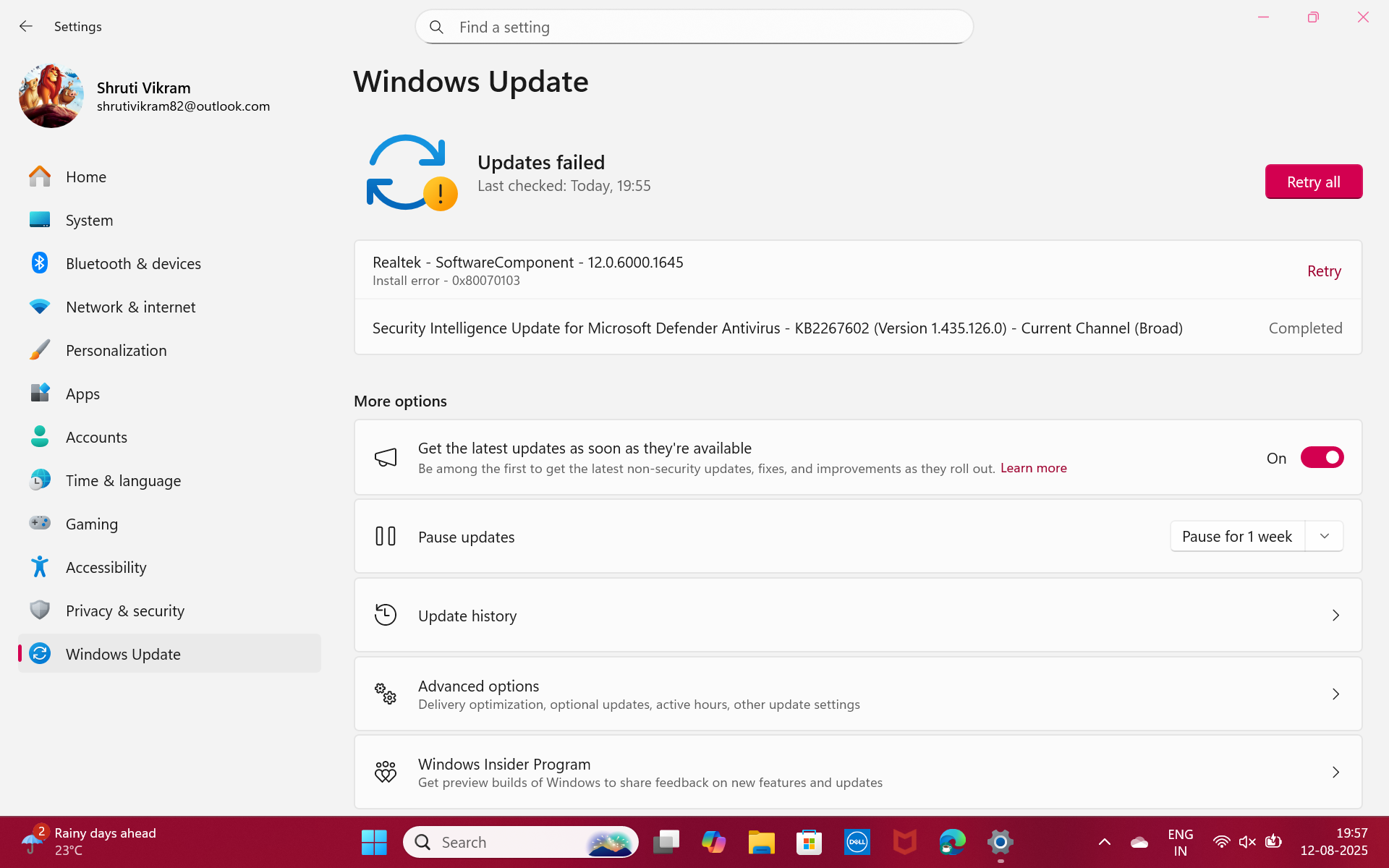The width and height of the screenshot is (1389, 868).
Task: Click the OneDrive cloud tray icon
Action: tap(1139, 842)
